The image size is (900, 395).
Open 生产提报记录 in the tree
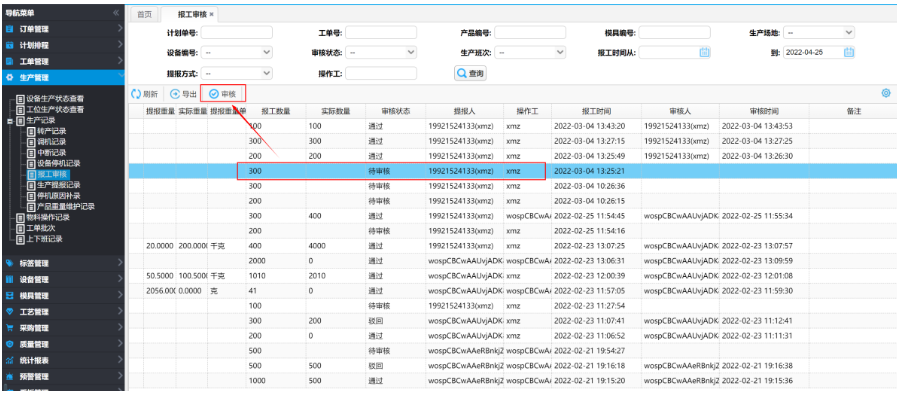59,185
